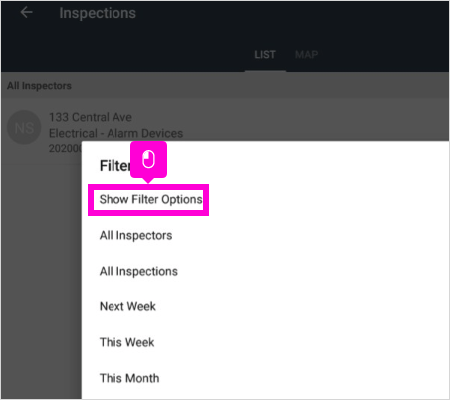Screen dimensions: 450x400
Task: Open the 133 Central Ave inspection
Action: click(90, 117)
